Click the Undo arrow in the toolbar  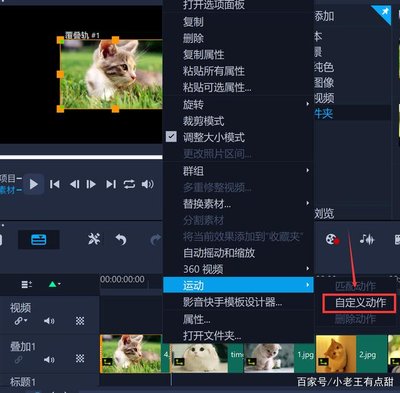[121, 239]
